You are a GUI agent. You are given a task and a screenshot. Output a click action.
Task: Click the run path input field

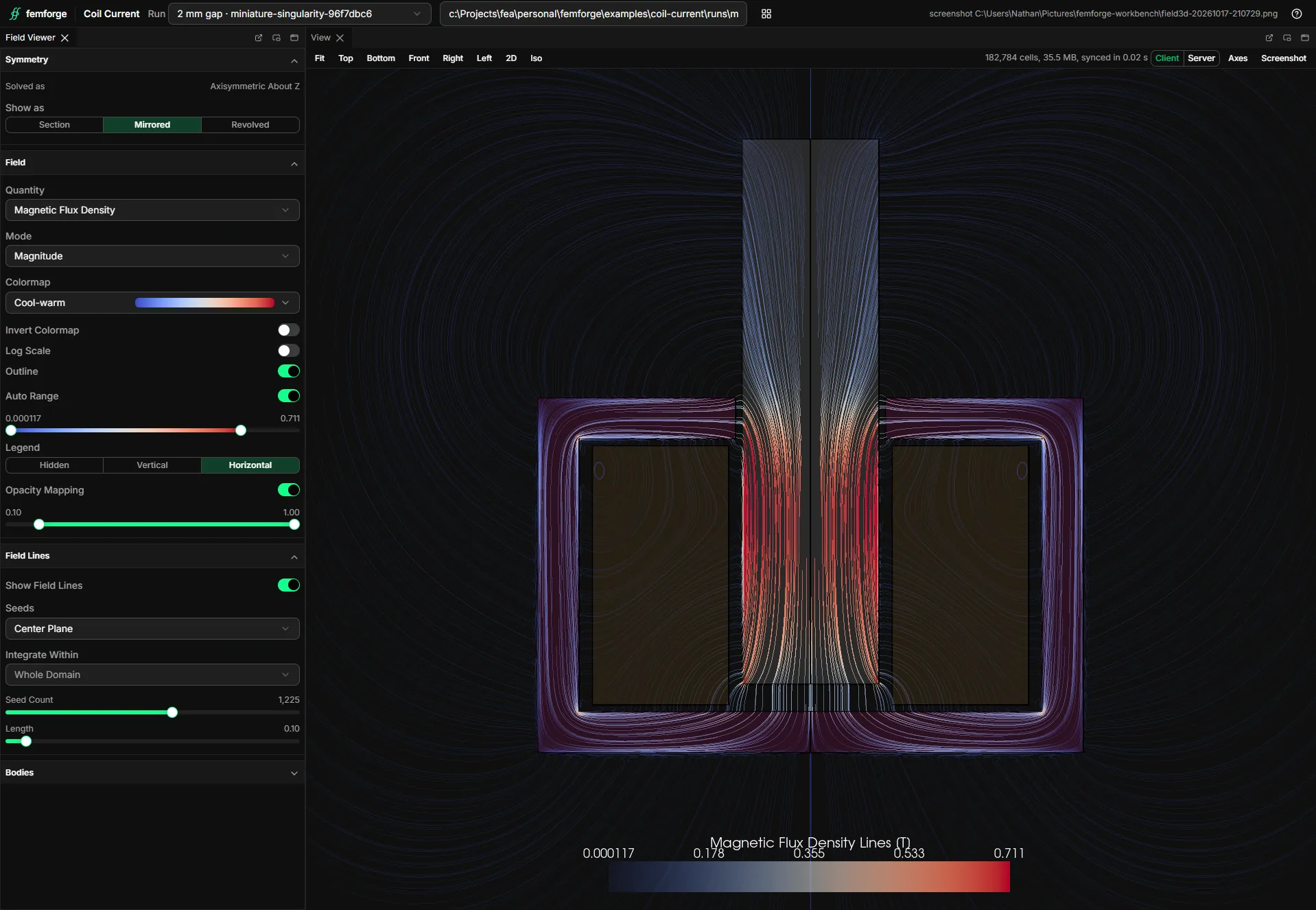(594, 14)
